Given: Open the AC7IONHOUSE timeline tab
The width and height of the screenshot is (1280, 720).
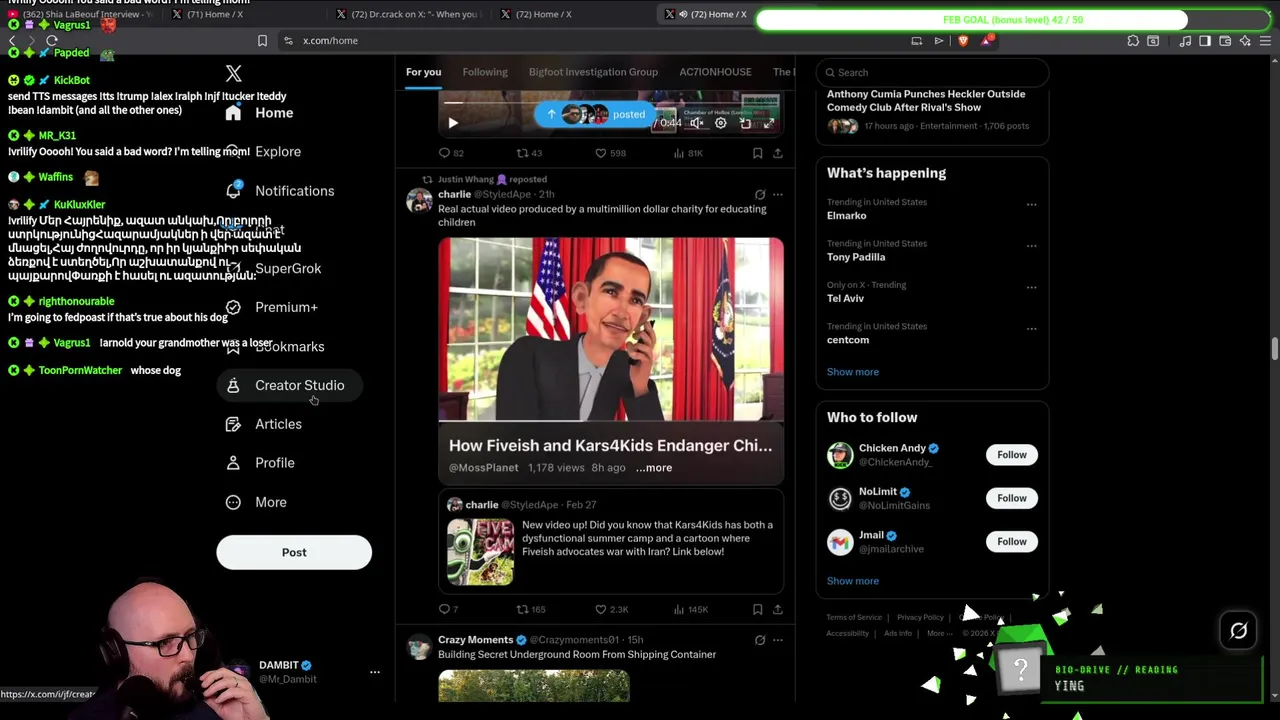Looking at the screenshot, I should [x=715, y=72].
